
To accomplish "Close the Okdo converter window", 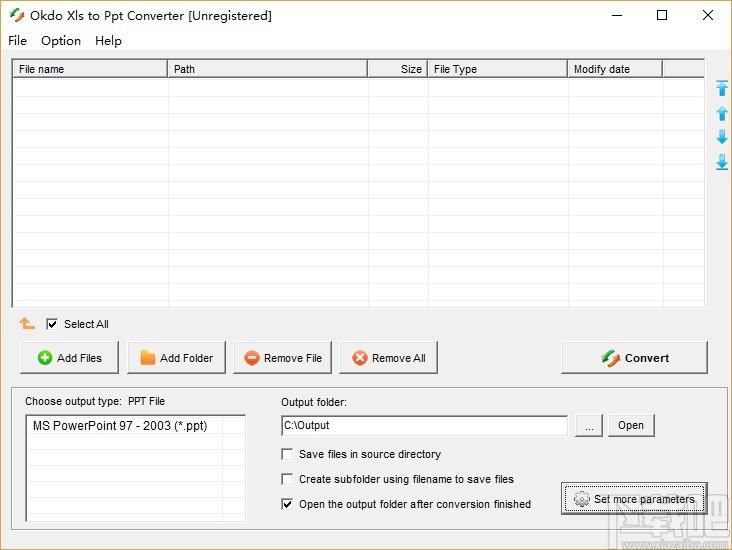I will (x=708, y=15).
